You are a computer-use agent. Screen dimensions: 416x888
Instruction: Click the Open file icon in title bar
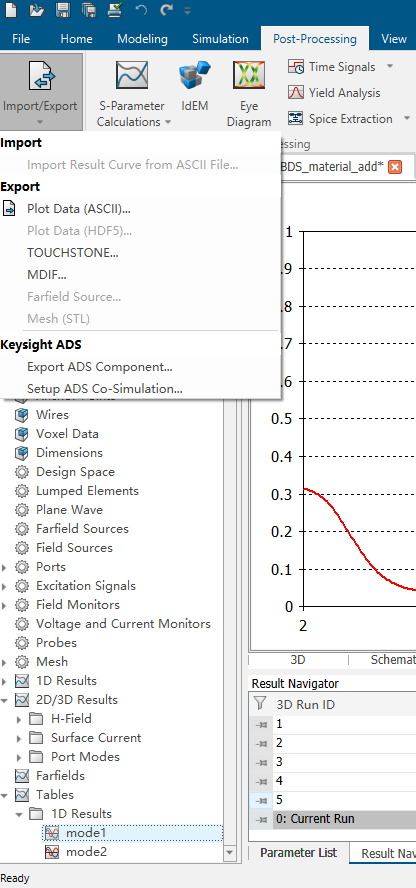37,10
